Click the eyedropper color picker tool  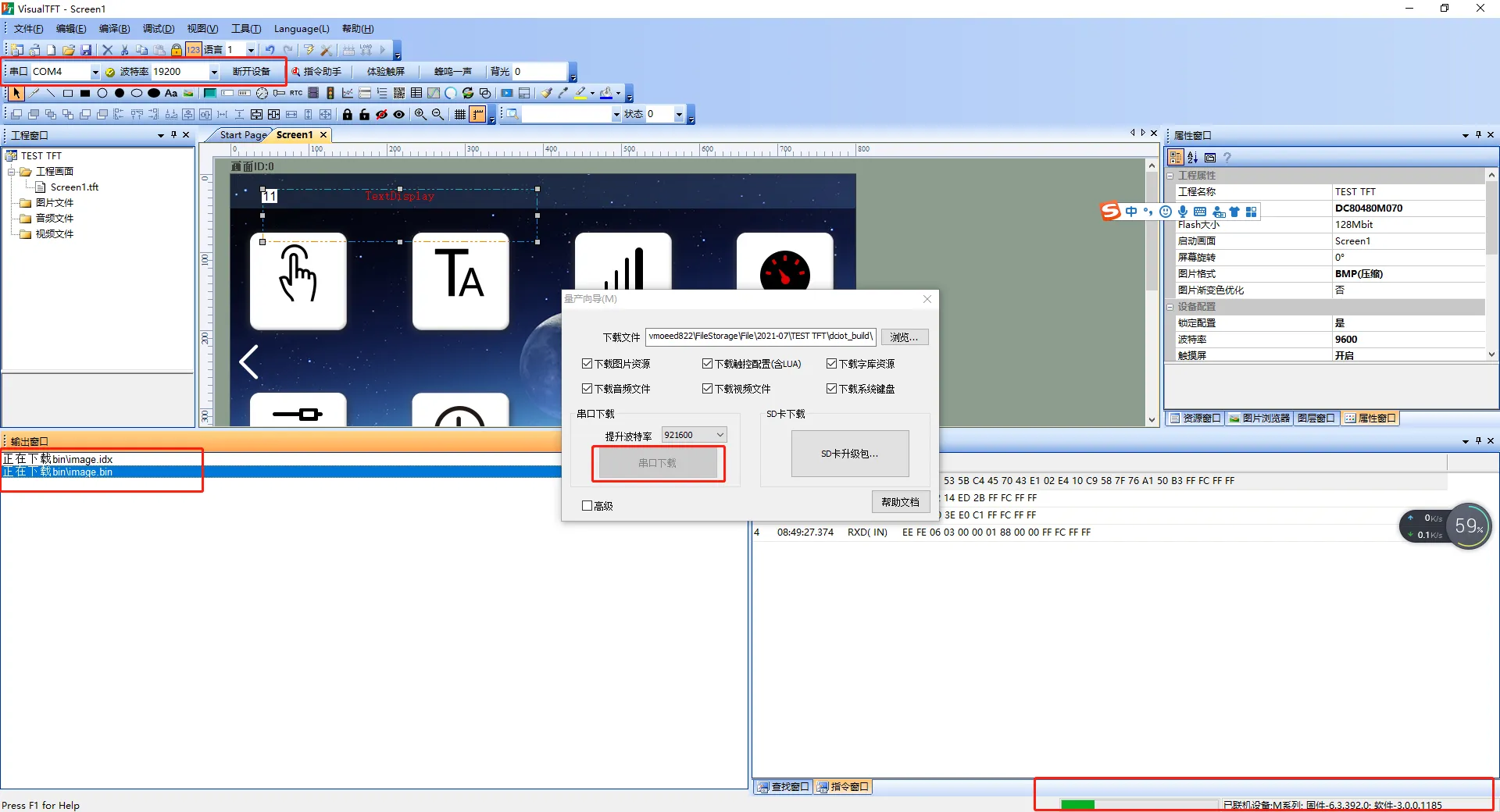tap(563, 93)
